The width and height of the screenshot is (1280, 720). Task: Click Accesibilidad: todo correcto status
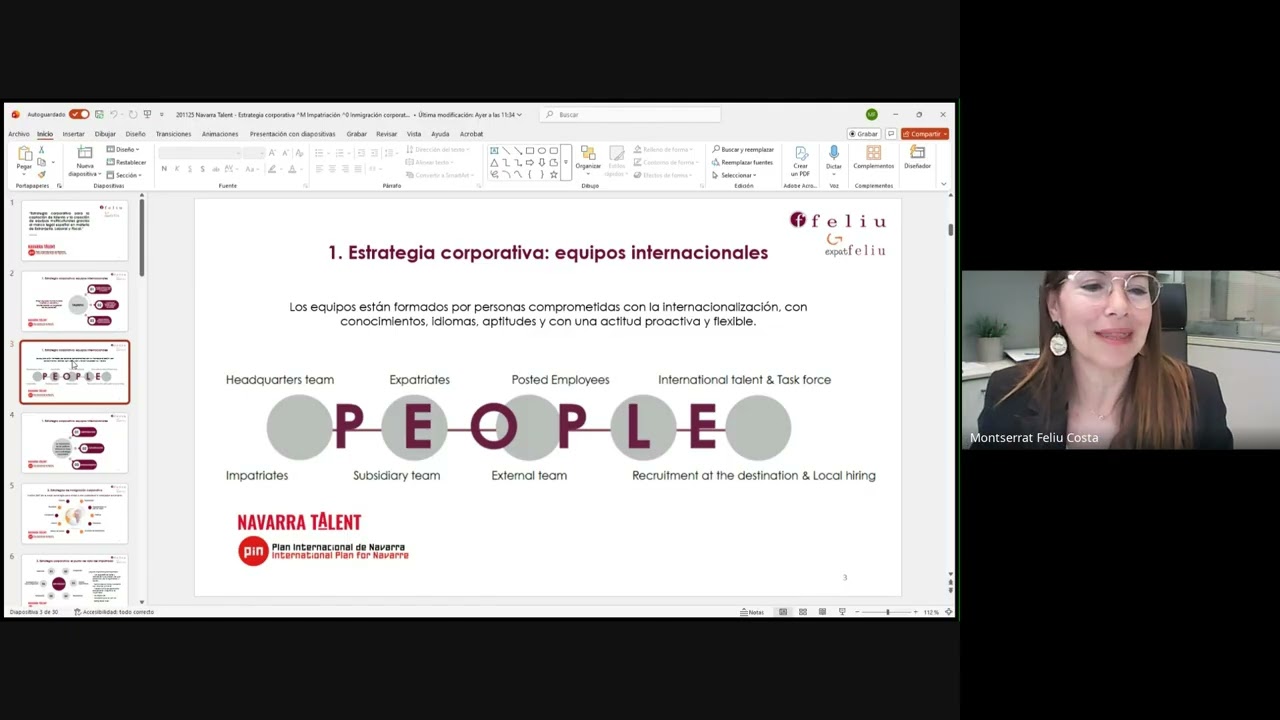(x=114, y=612)
